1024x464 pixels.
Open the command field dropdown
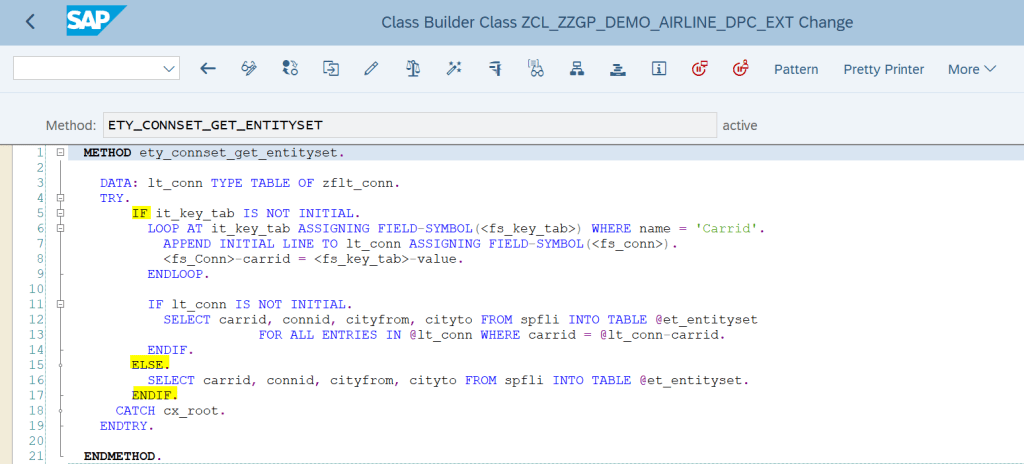(169, 69)
